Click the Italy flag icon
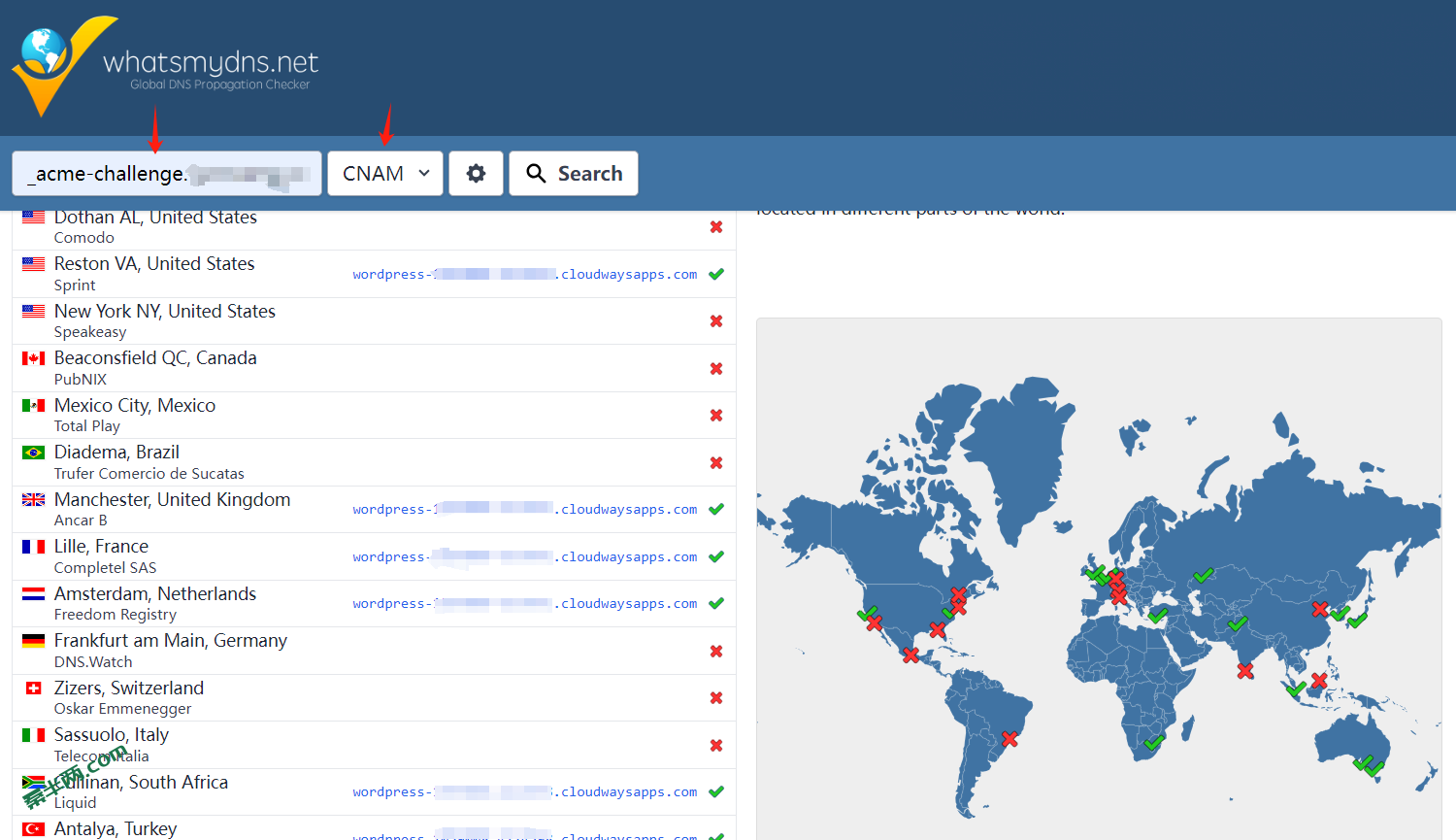 coord(33,734)
